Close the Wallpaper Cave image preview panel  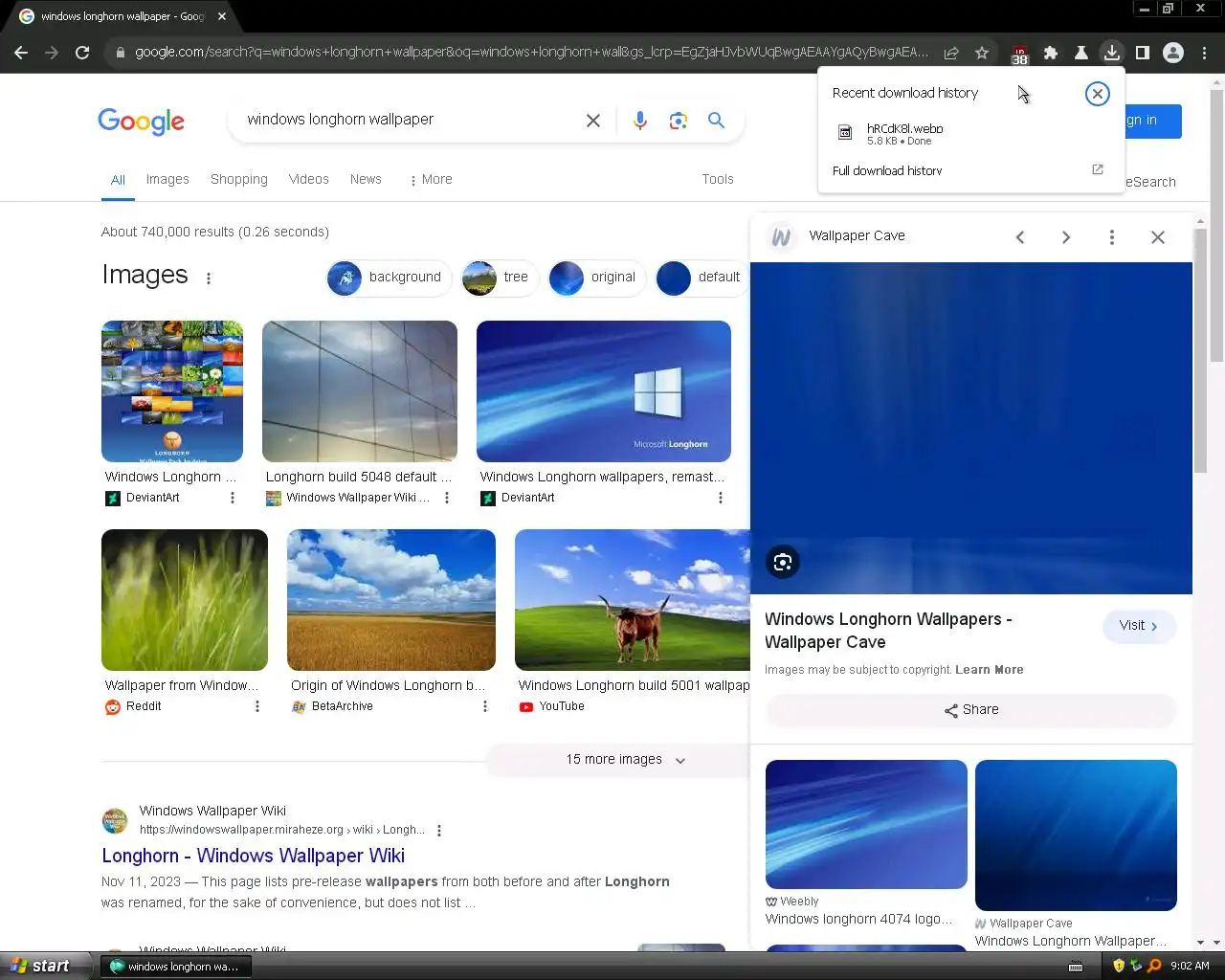(x=1158, y=237)
